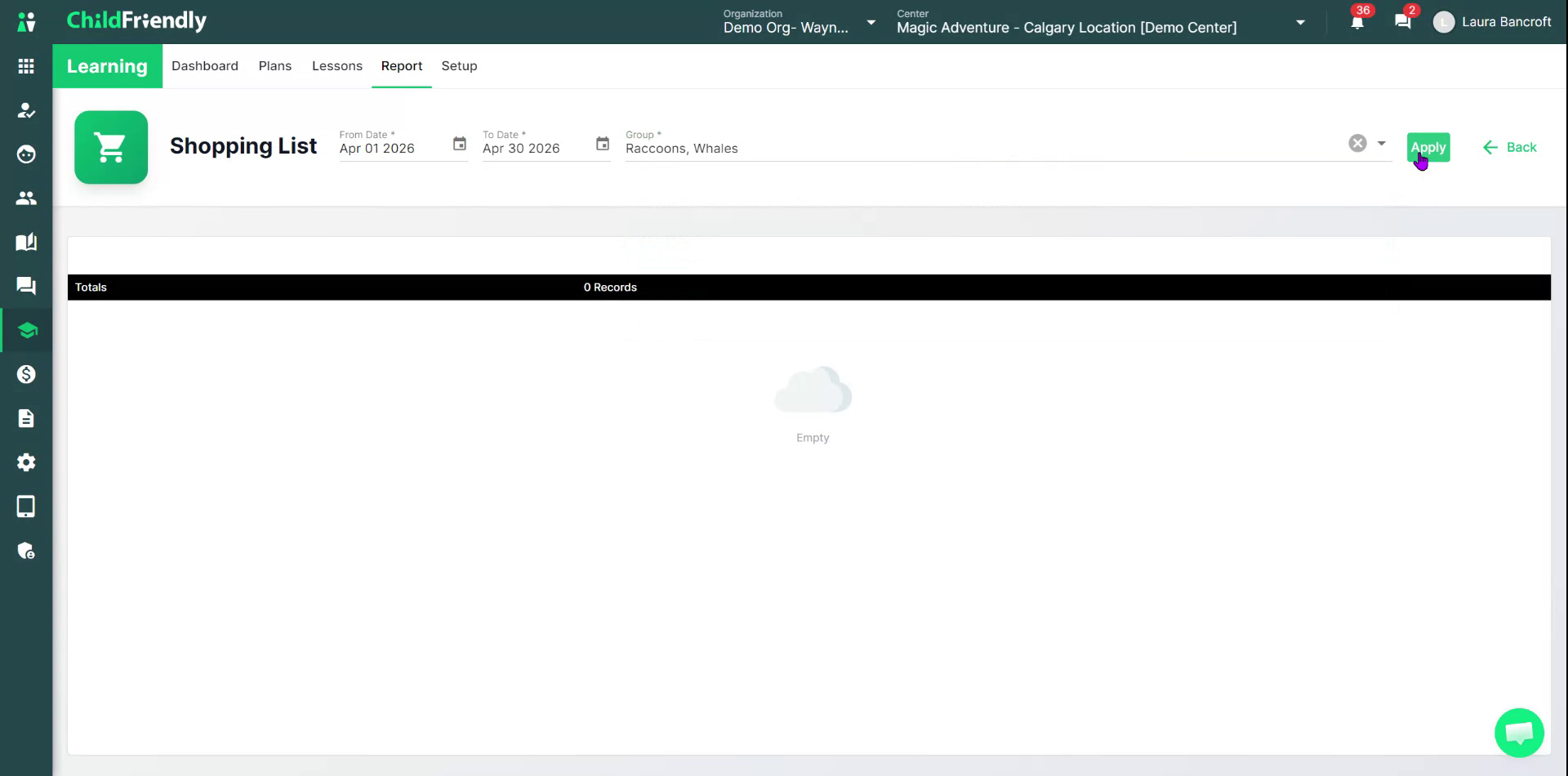Open the apps grid menu icon

26,66
